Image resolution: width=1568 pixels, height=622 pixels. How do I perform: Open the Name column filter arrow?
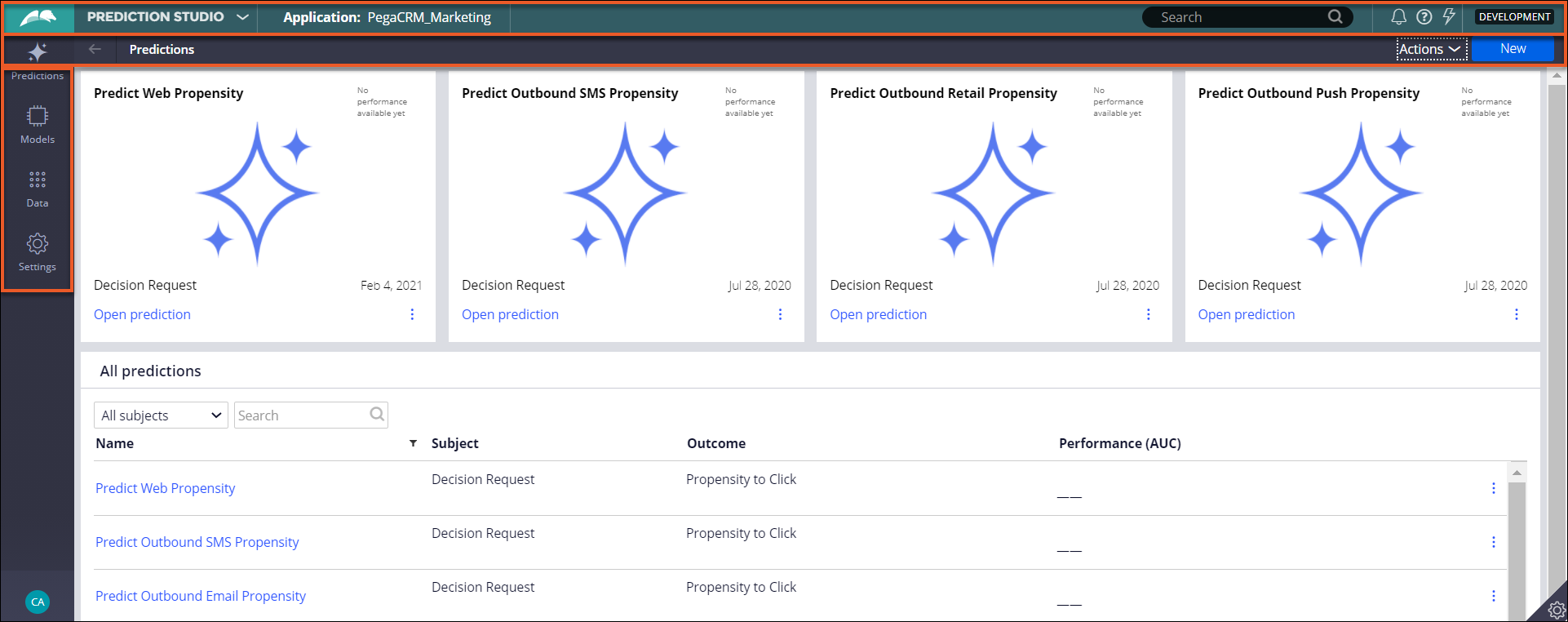[413, 443]
